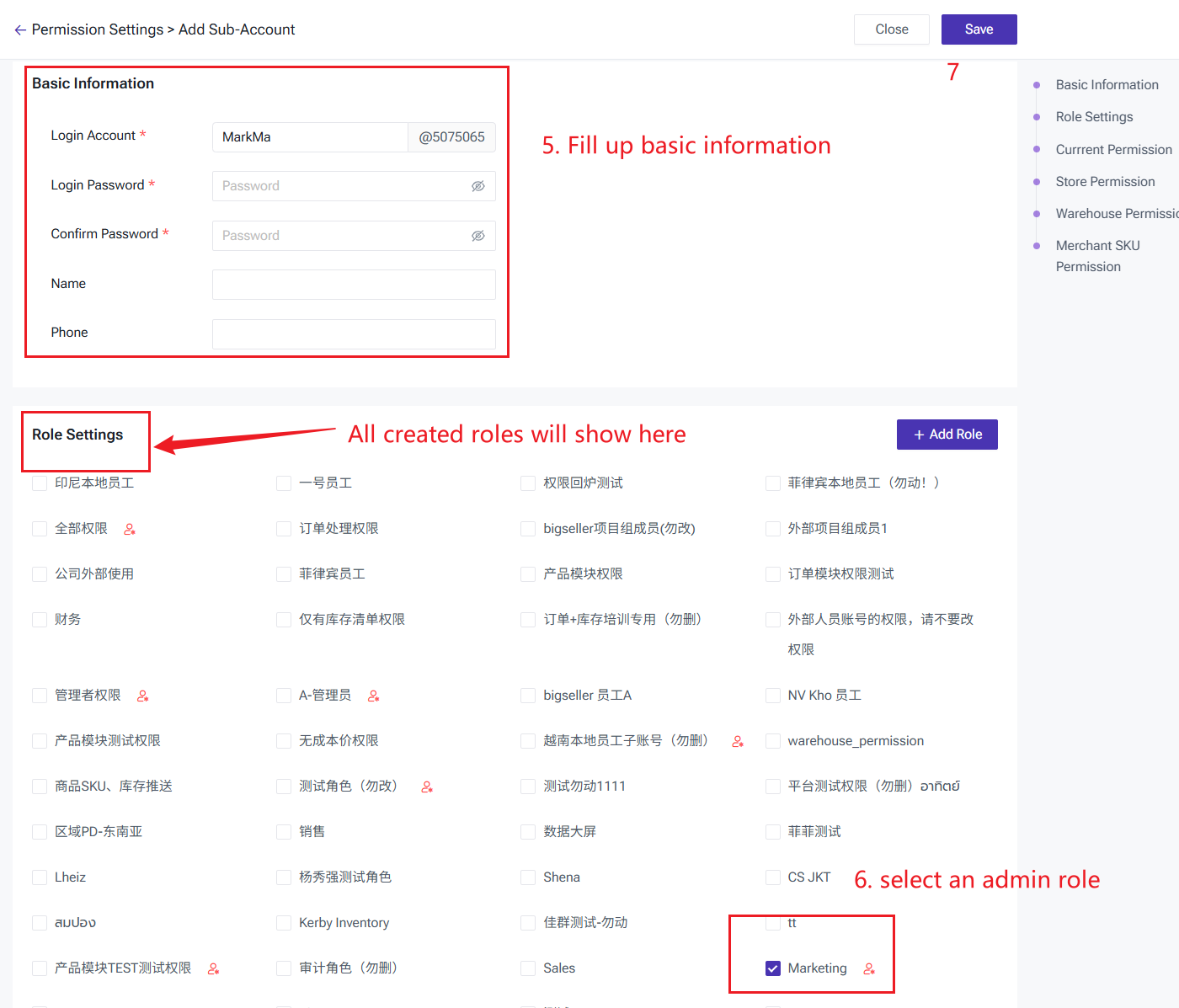
Task: Click the back arrow beside Permission Settings
Action: [20, 30]
